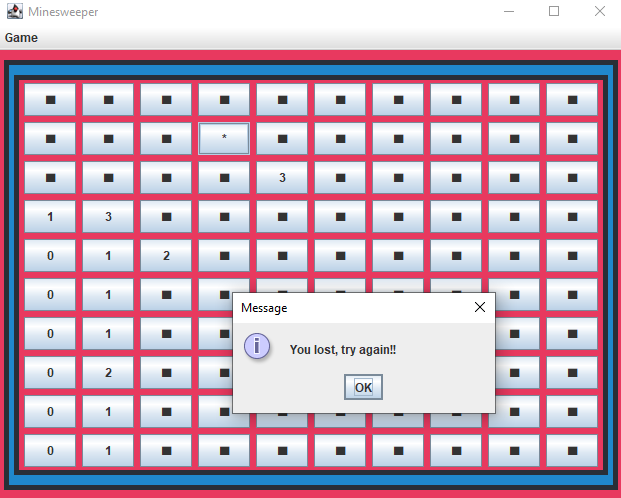Screen dimensions: 621x498
Task: Uncover the last cell in the fourth row
Action: (x=572, y=216)
